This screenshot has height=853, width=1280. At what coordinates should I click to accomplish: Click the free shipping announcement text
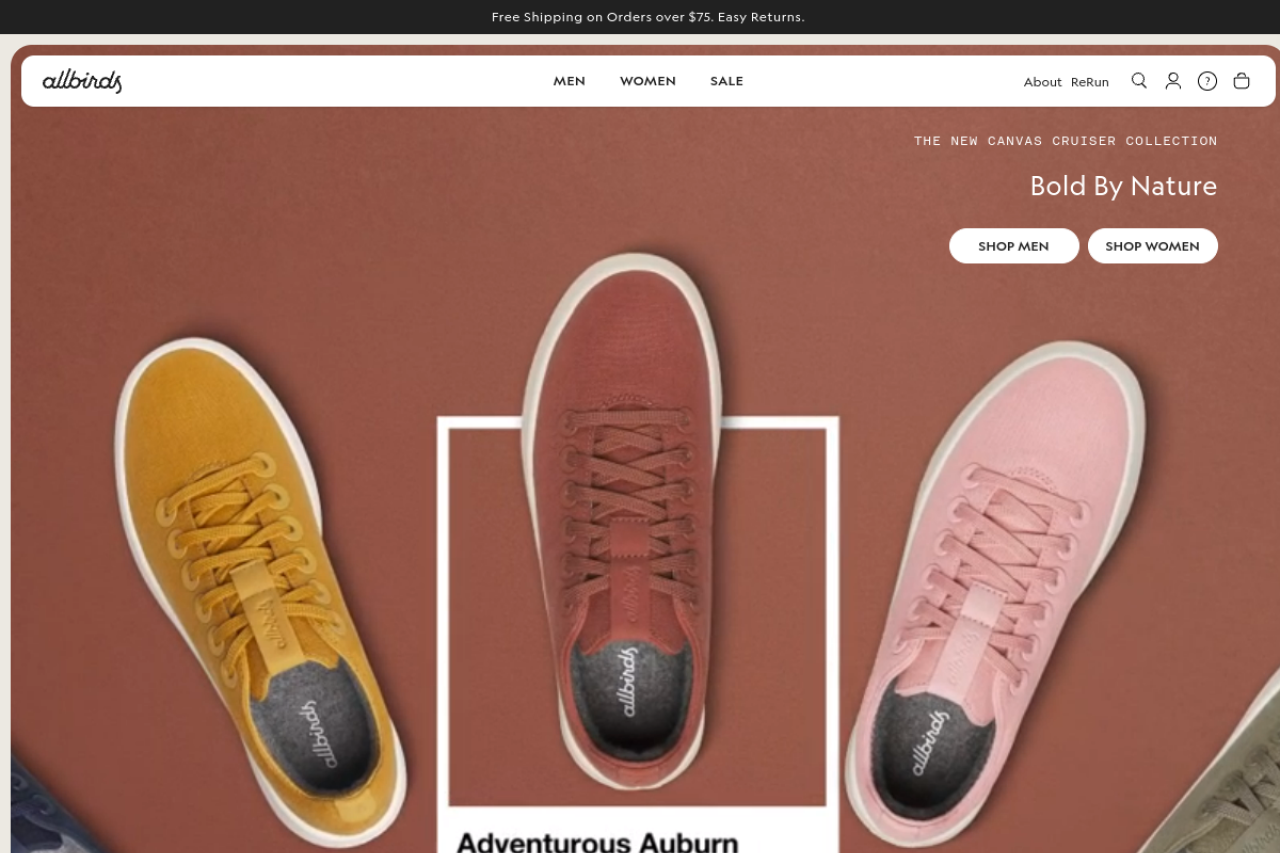[x=648, y=17]
